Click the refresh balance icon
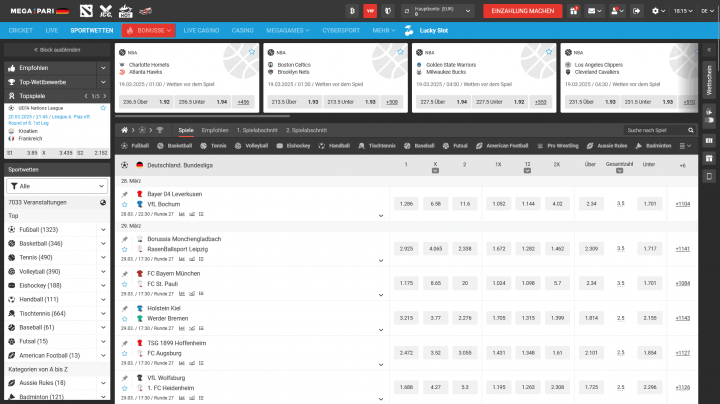This screenshot has width=720, height=404. pyautogui.click(x=406, y=11)
